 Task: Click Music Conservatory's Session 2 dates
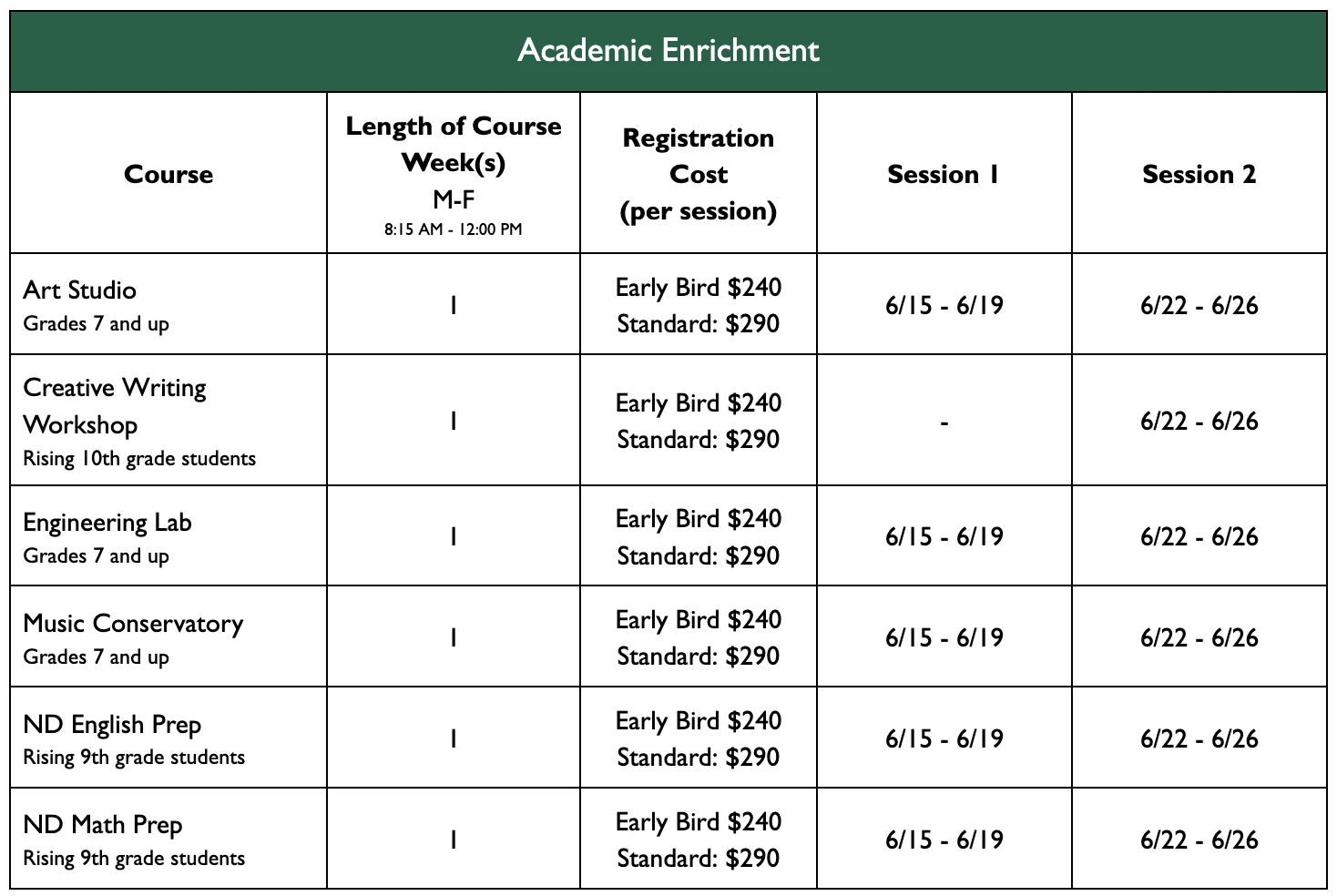[x=1199, y=637]
